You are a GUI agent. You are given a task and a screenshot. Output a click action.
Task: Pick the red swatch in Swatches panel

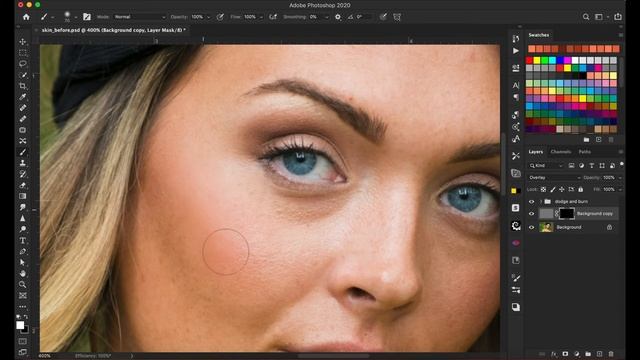(529, 60)
